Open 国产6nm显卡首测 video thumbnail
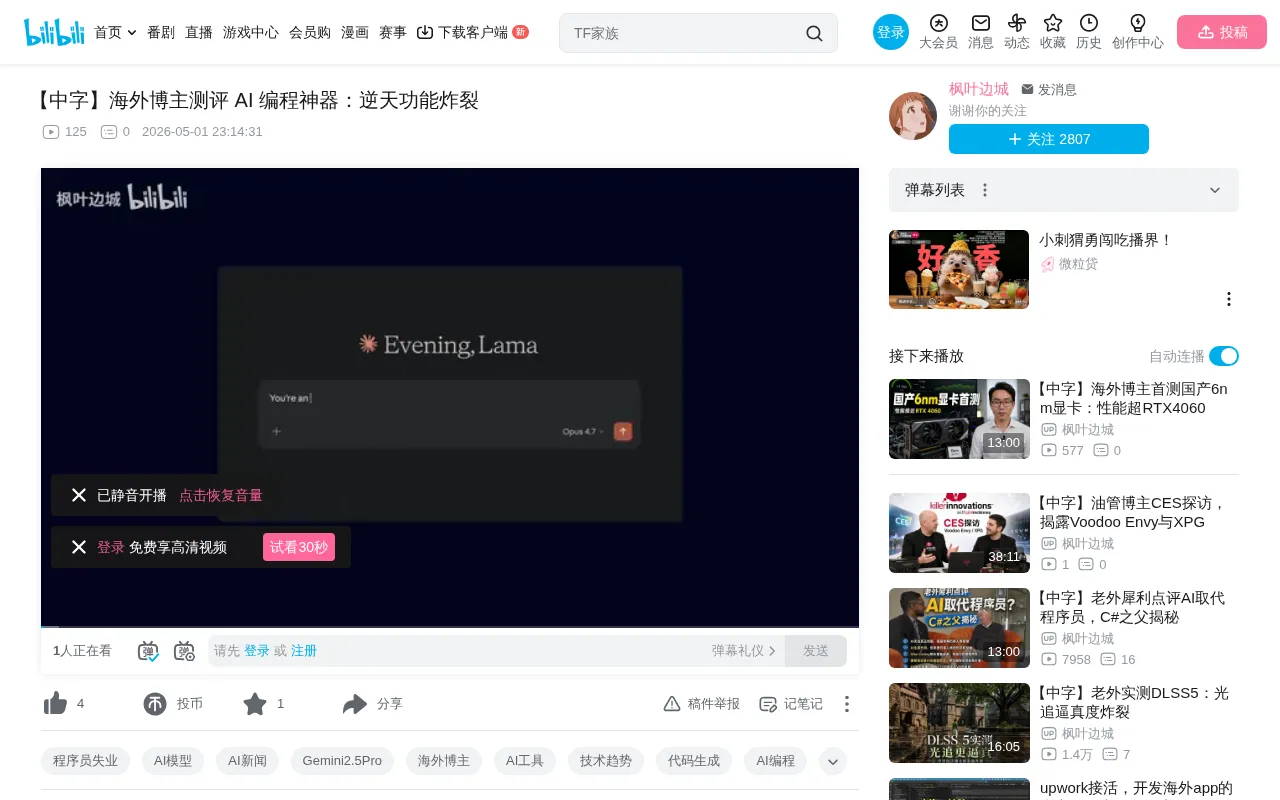1280x800 pixels. (959, 419)
